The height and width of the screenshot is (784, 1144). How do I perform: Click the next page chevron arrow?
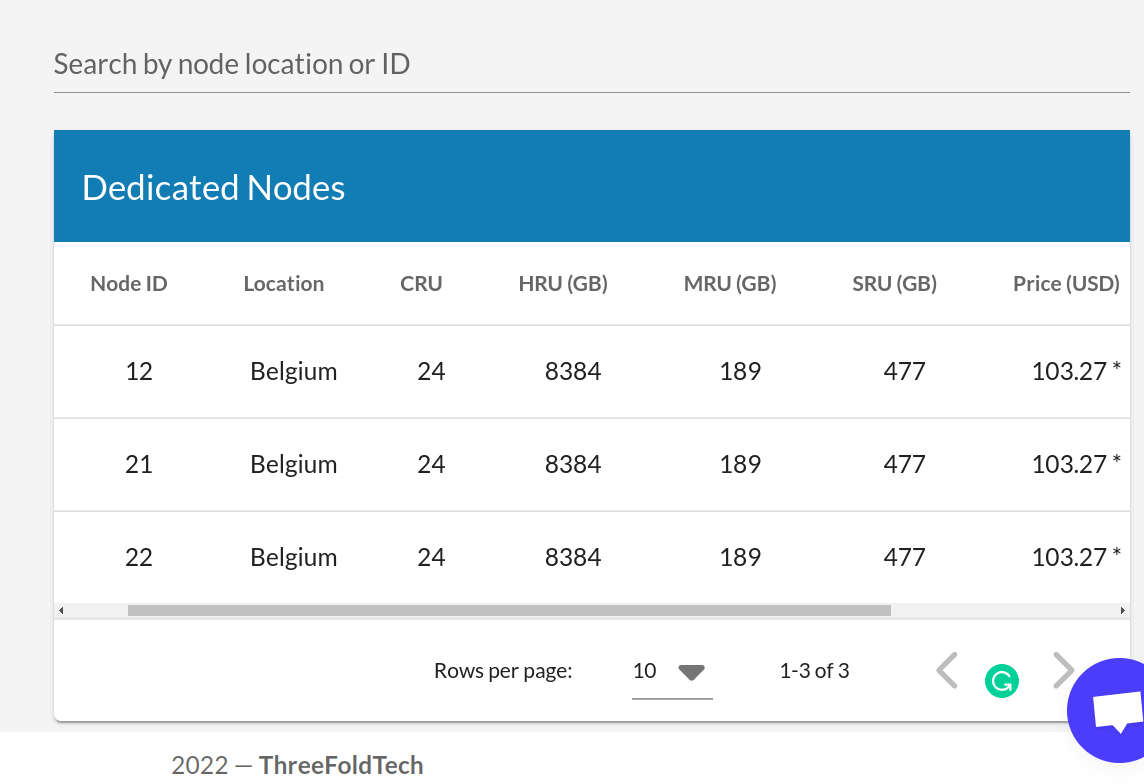click(1061, 670)
